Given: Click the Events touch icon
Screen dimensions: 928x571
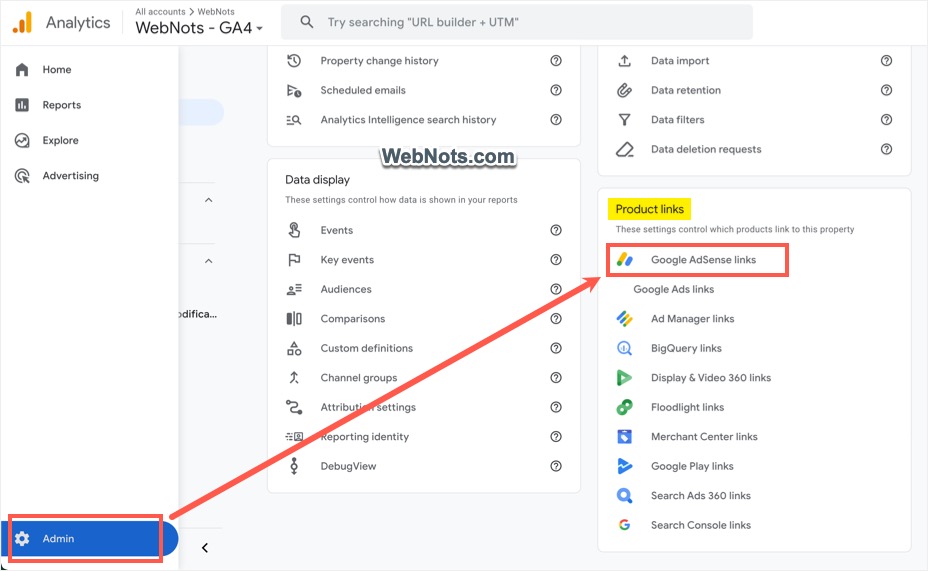Looking at the screenshot, I should click(294, 230).
